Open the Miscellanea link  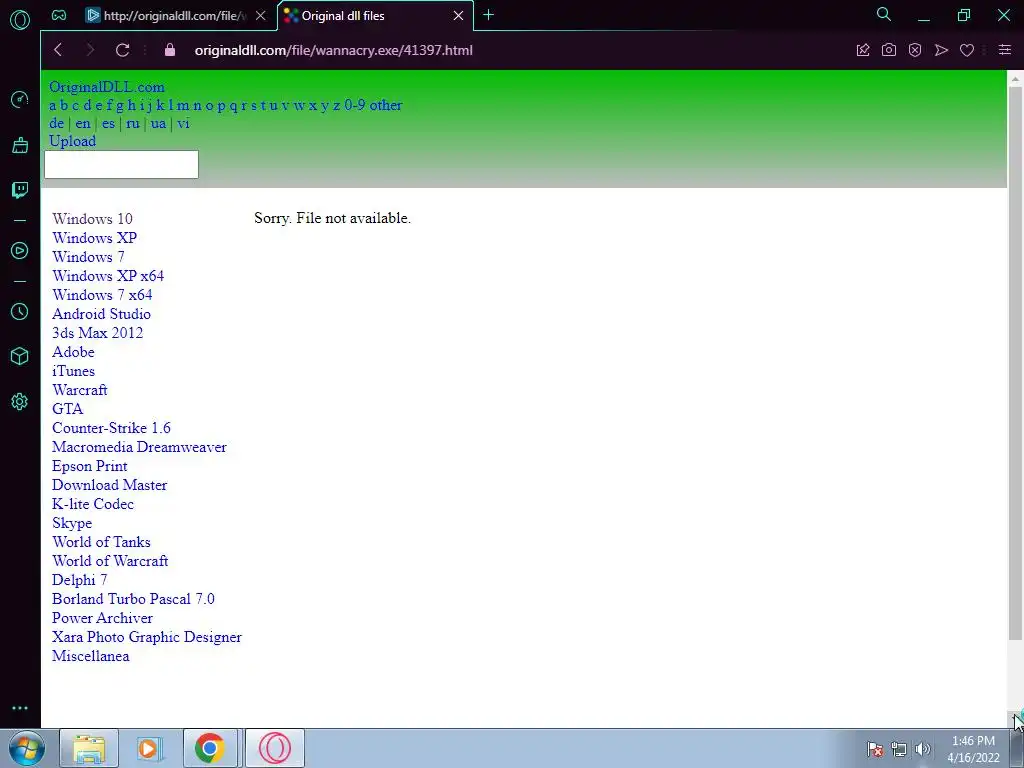(x=91, y=656)
